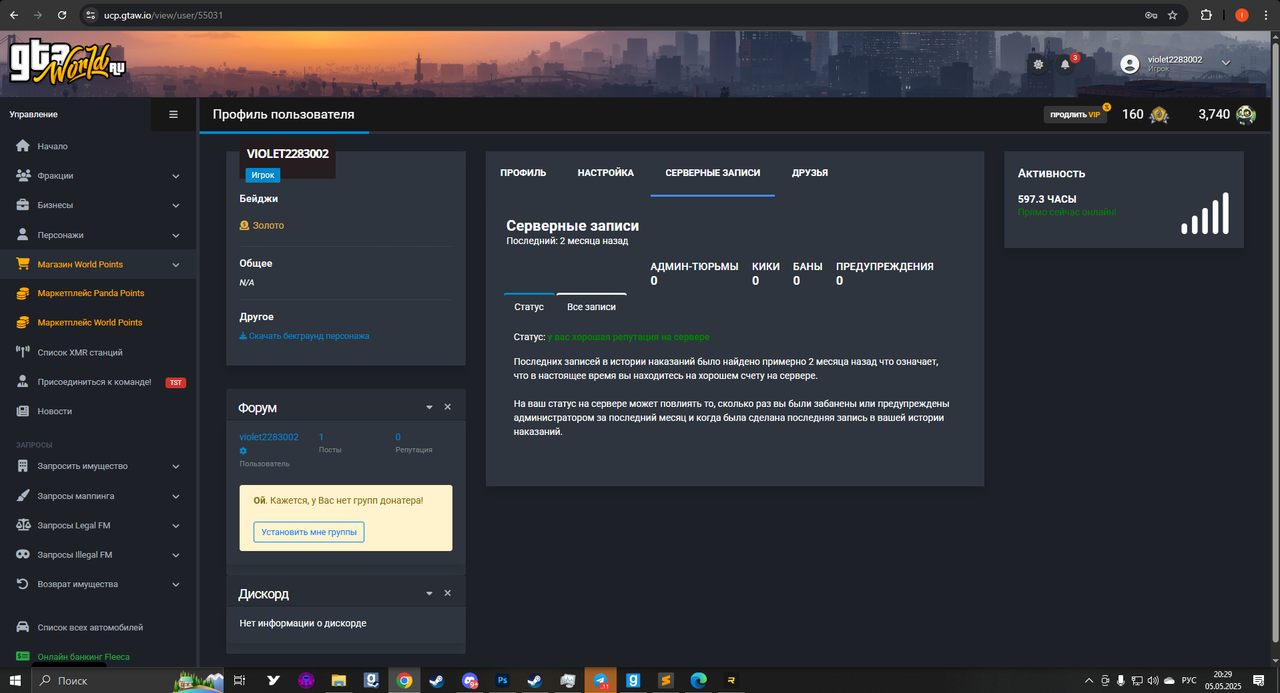Click the XMR stations antenna icon
Screen dimensions: 1280x693
(23, 352)
